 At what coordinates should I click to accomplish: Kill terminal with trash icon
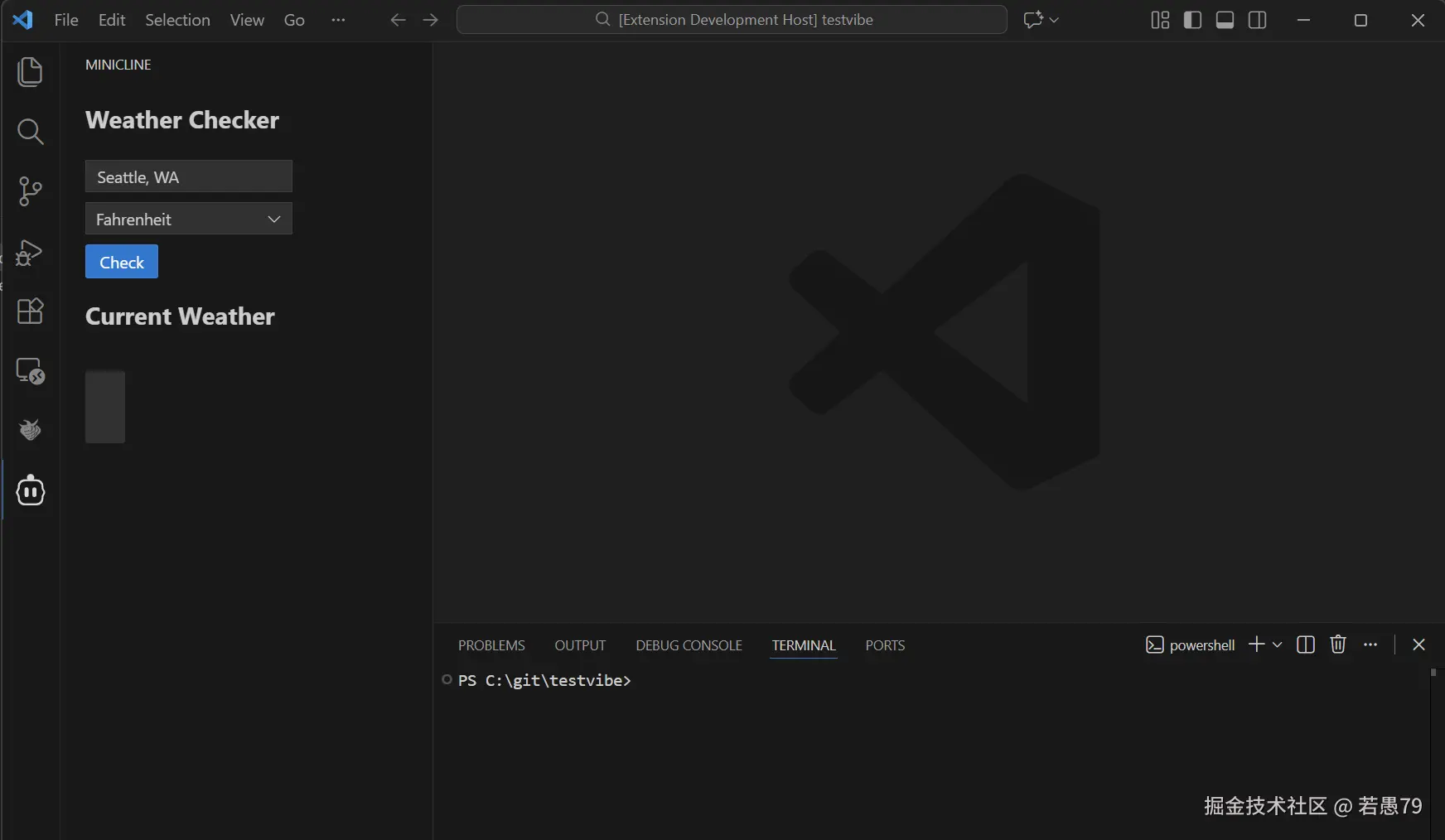point(1338,644)
